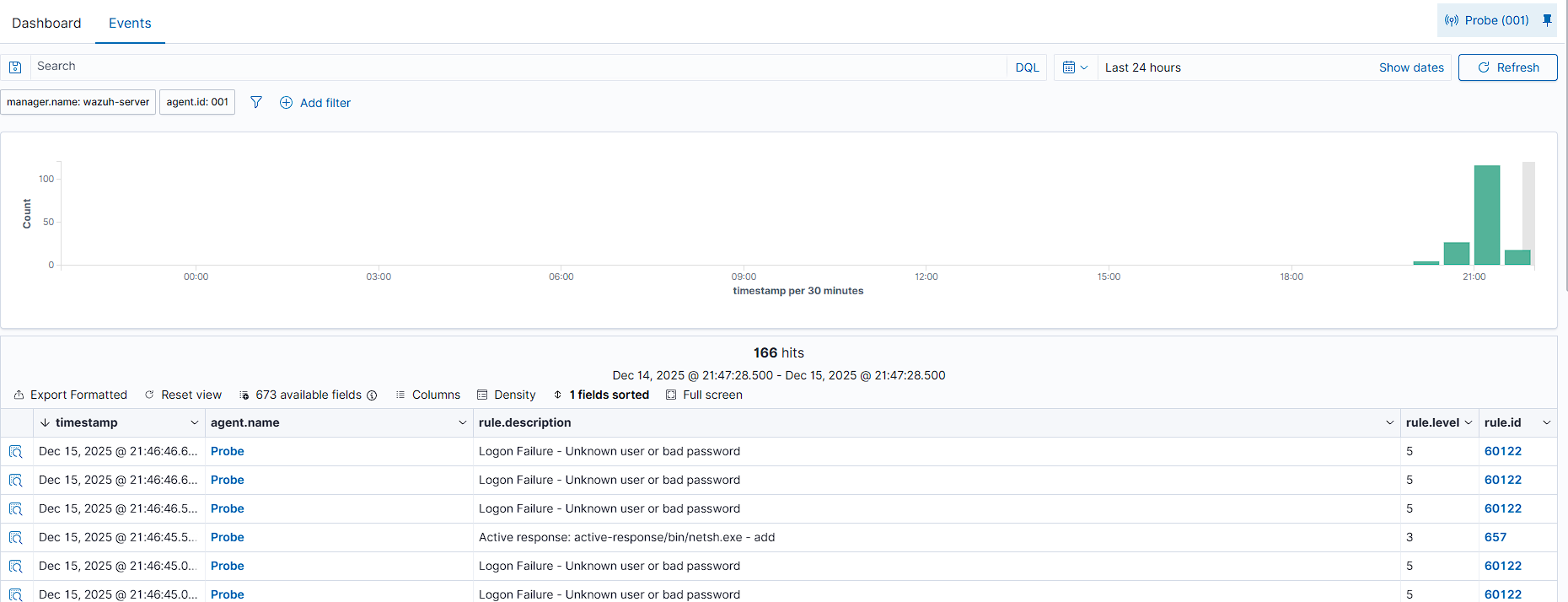Open the 1 fields sorted menu
This screenshot has width=1568, height=602.
[601, 395]
